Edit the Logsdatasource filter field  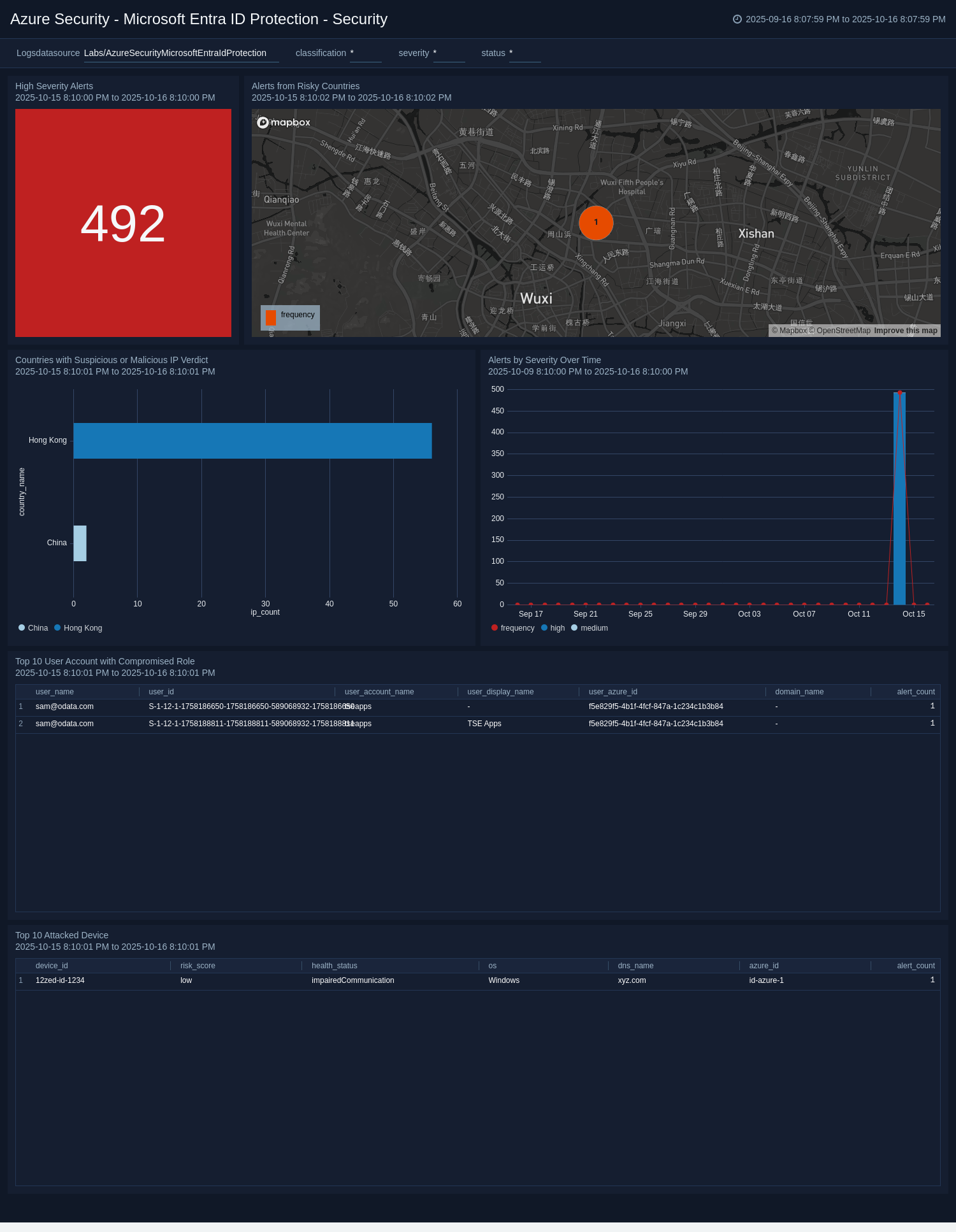pos(181,54)
